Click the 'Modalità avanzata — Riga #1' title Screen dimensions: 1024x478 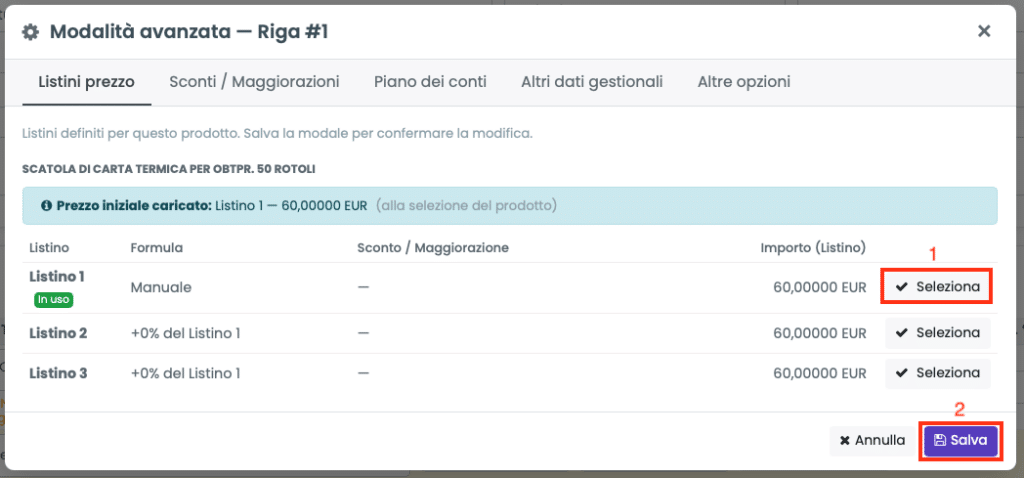click(x=189, y=32)
